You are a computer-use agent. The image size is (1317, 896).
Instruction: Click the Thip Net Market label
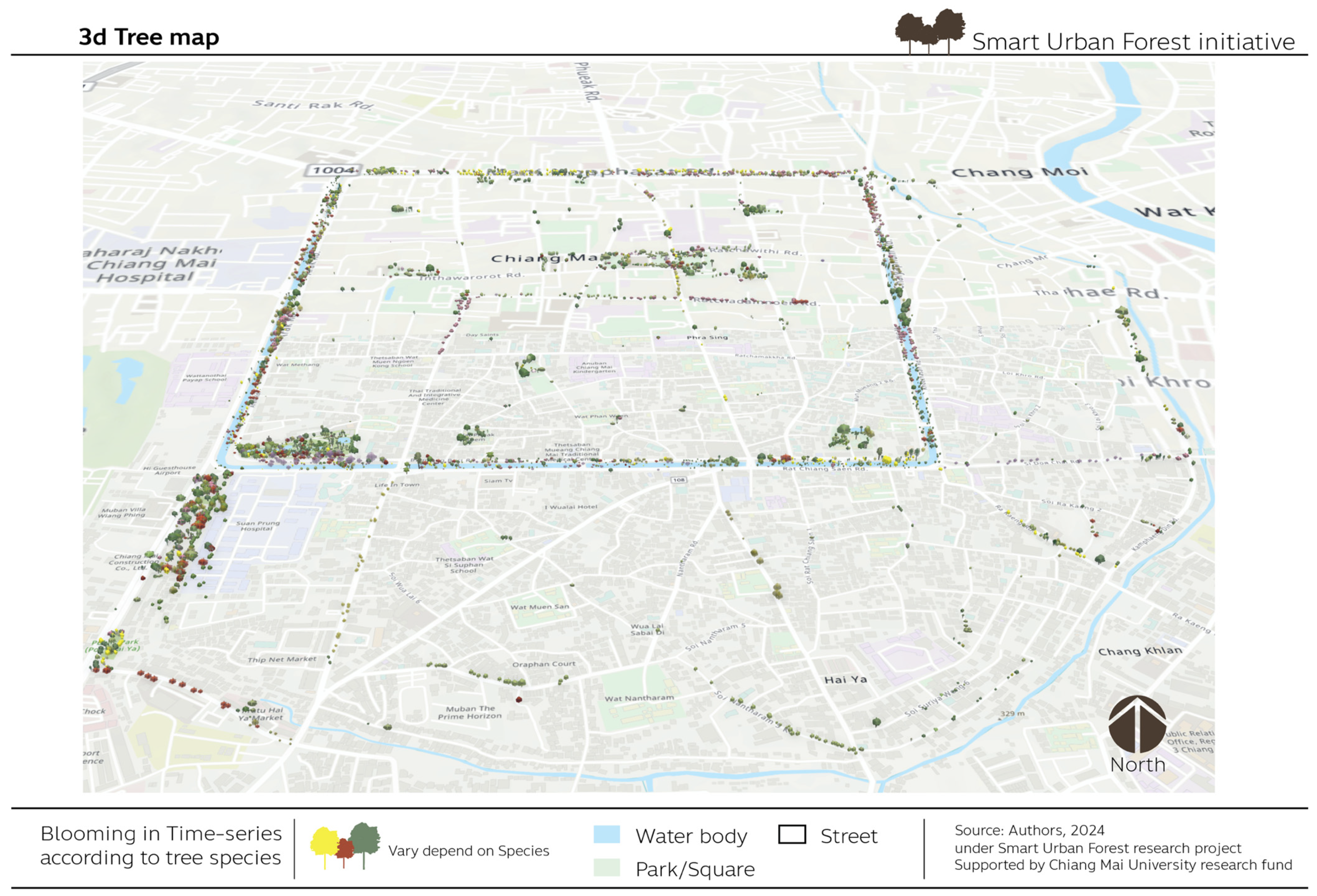(x=282, y=659)
